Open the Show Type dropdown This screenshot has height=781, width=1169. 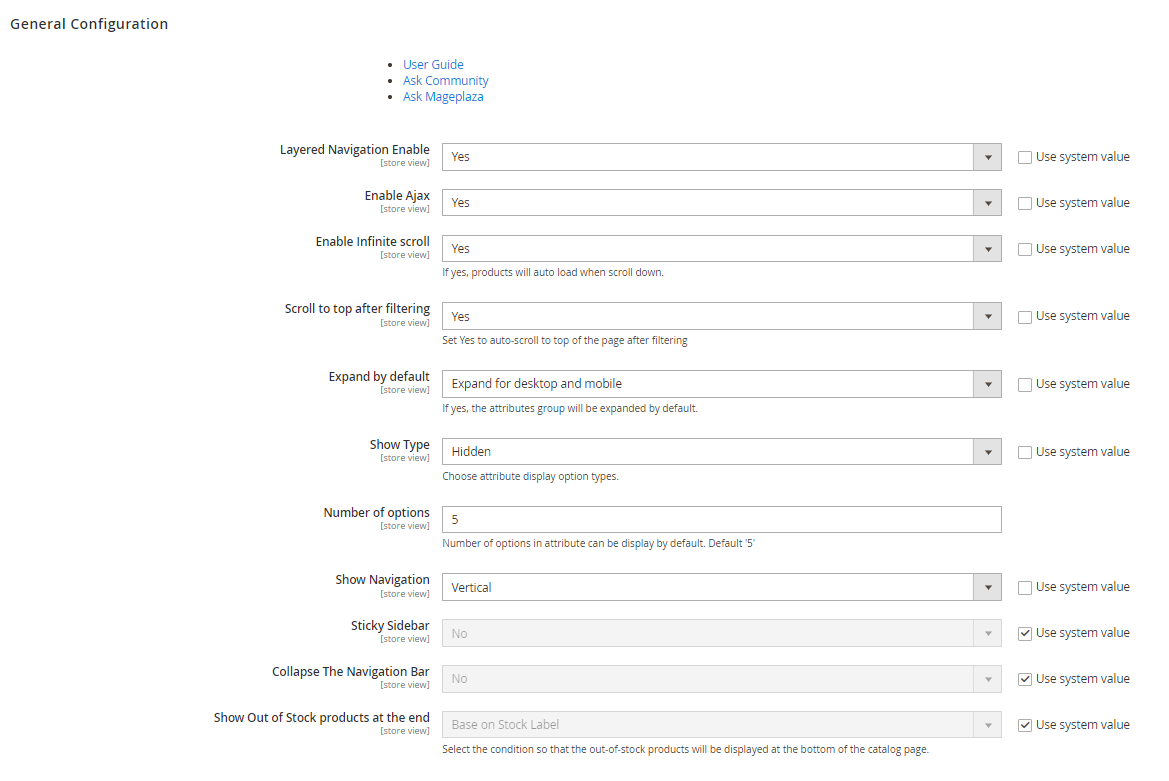pyautogui.click(x=721, y=452)
